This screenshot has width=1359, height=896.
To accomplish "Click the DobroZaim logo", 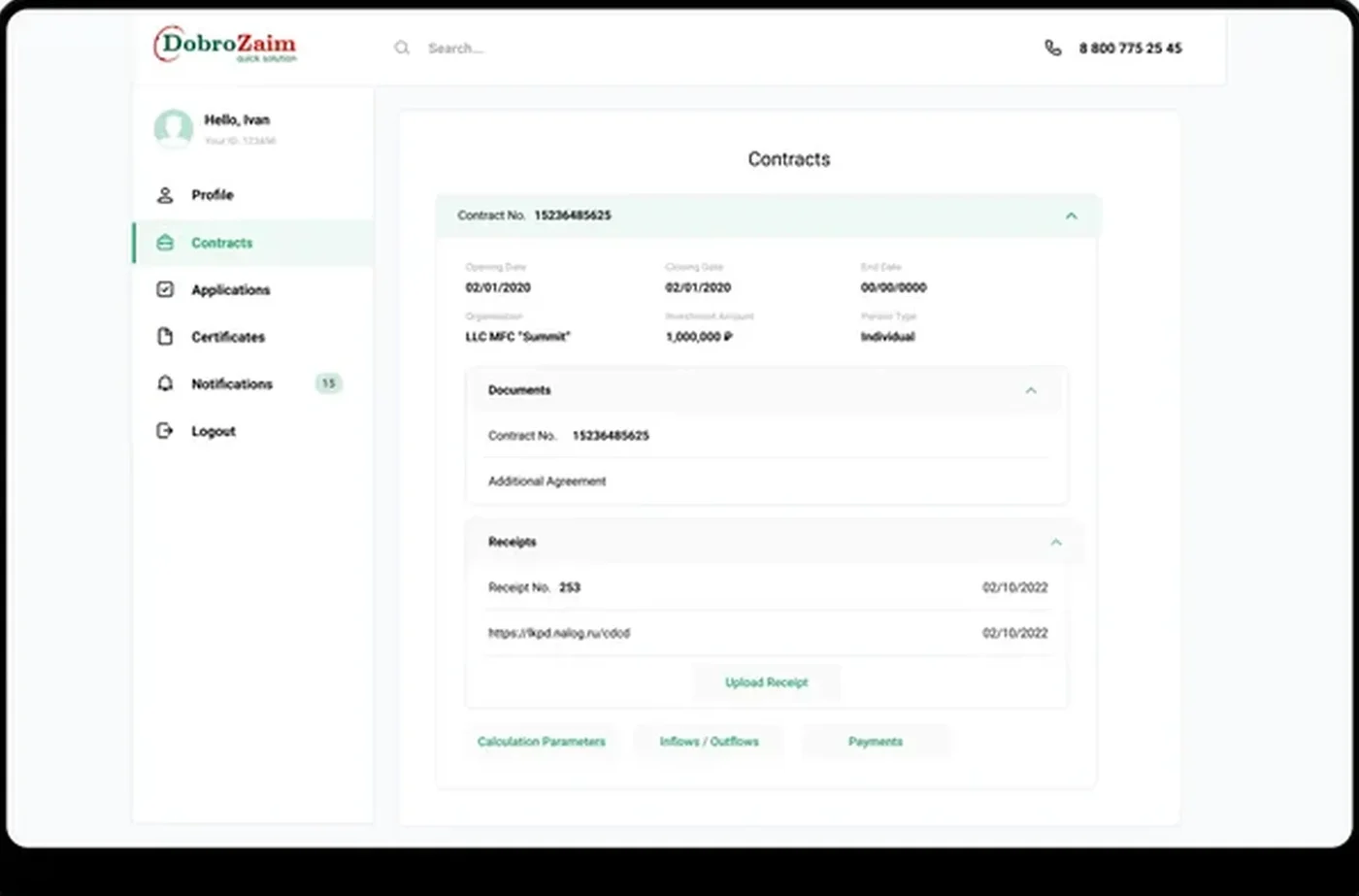I will coord(225,45).
